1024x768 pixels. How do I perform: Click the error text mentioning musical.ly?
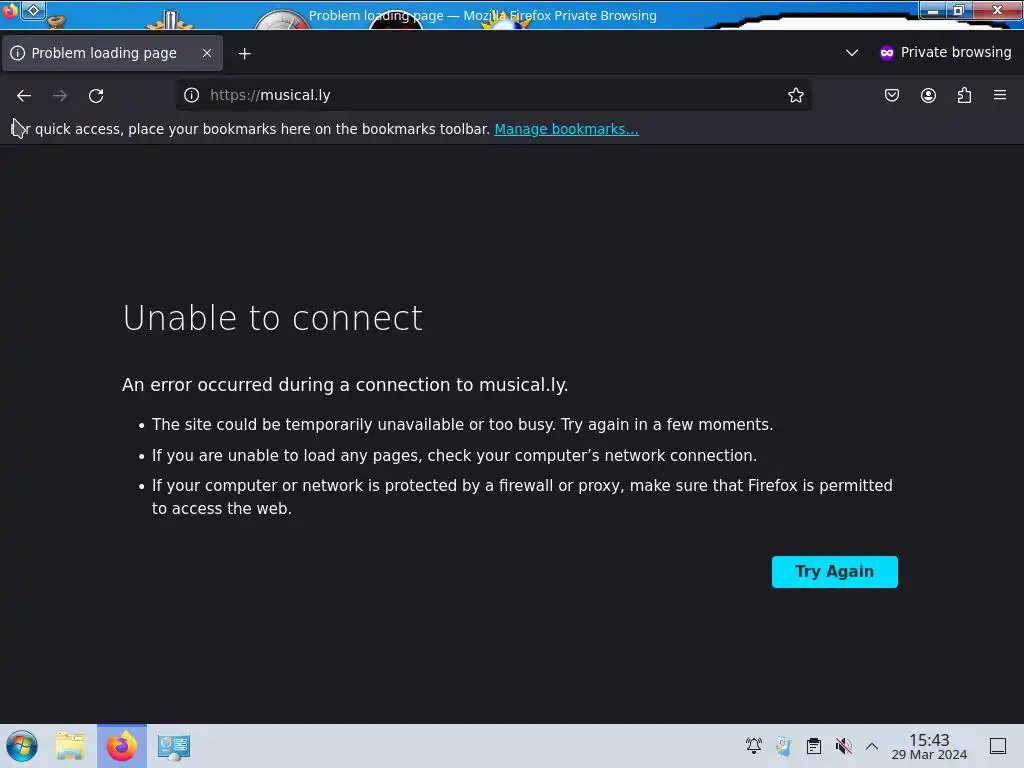point(345,385)
